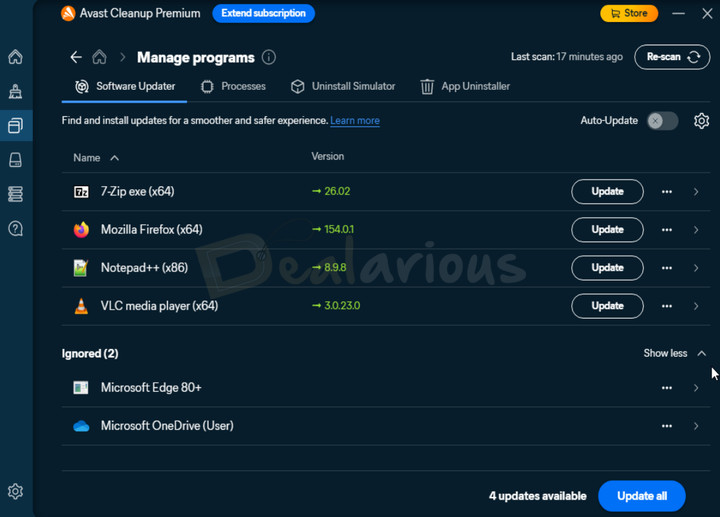
Task: Click Extend subscription button
Action: 264,13
